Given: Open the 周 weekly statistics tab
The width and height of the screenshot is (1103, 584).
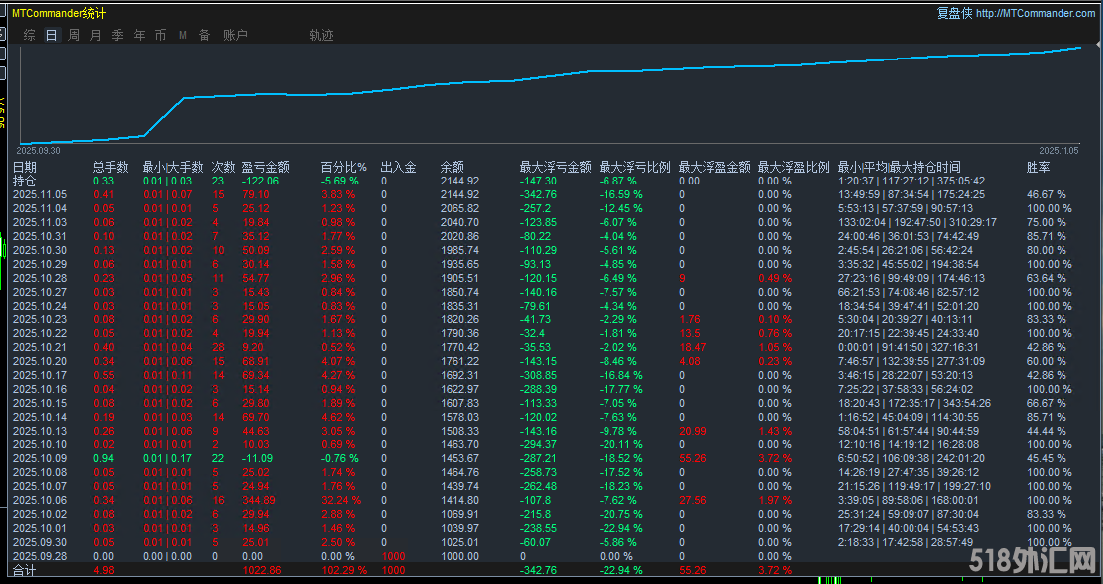Looking at the screenshot, I should tap(74, 35).
